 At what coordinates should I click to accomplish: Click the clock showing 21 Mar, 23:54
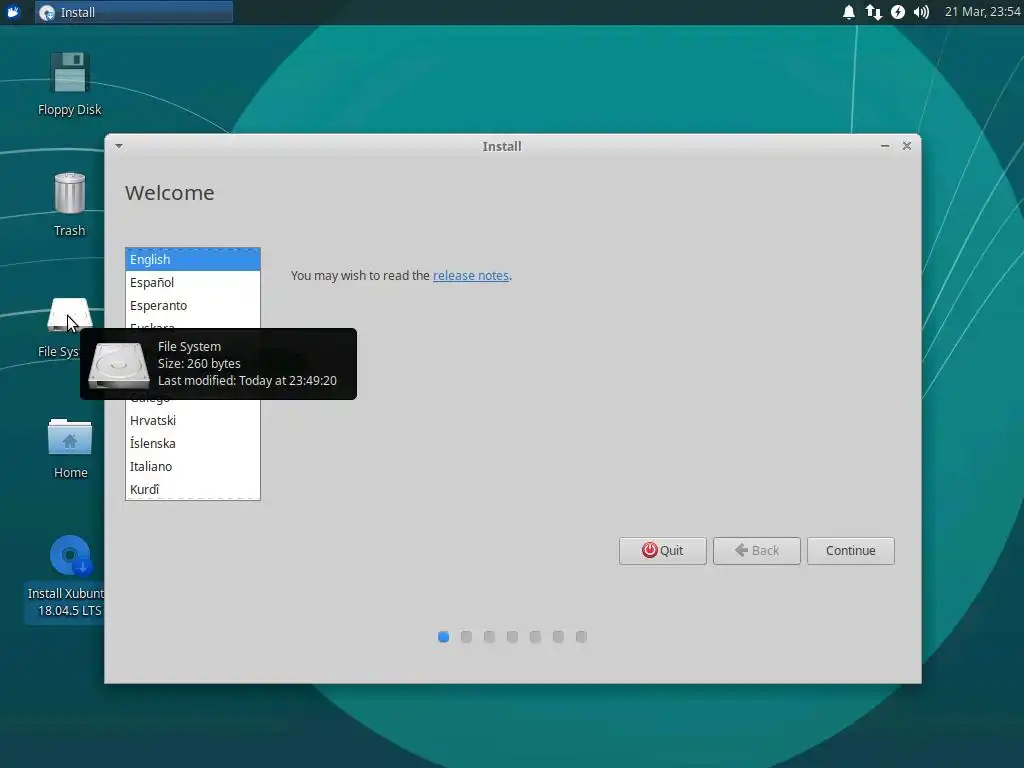pyautogui.click(x=982, y=12)
